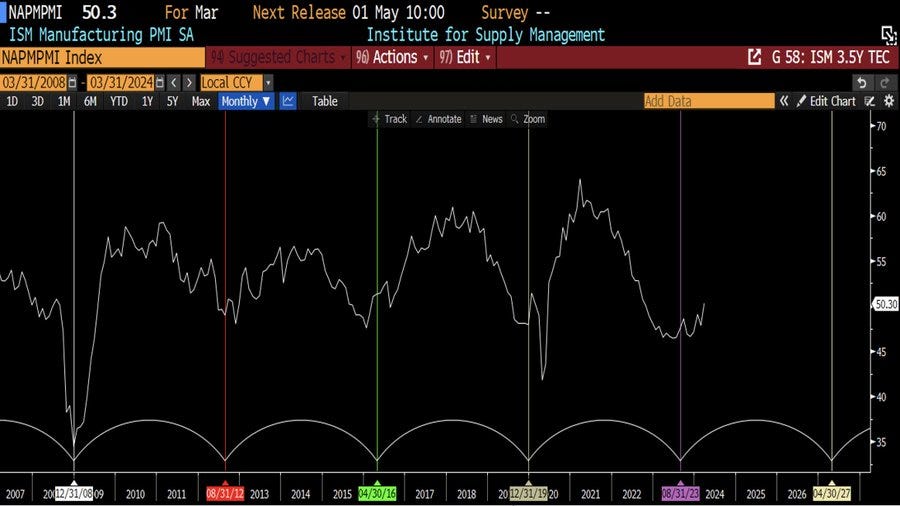The width and height of the screenshot is (900, 506).
Task: Select the 5Y time range
Action: (x=172, y=101)
